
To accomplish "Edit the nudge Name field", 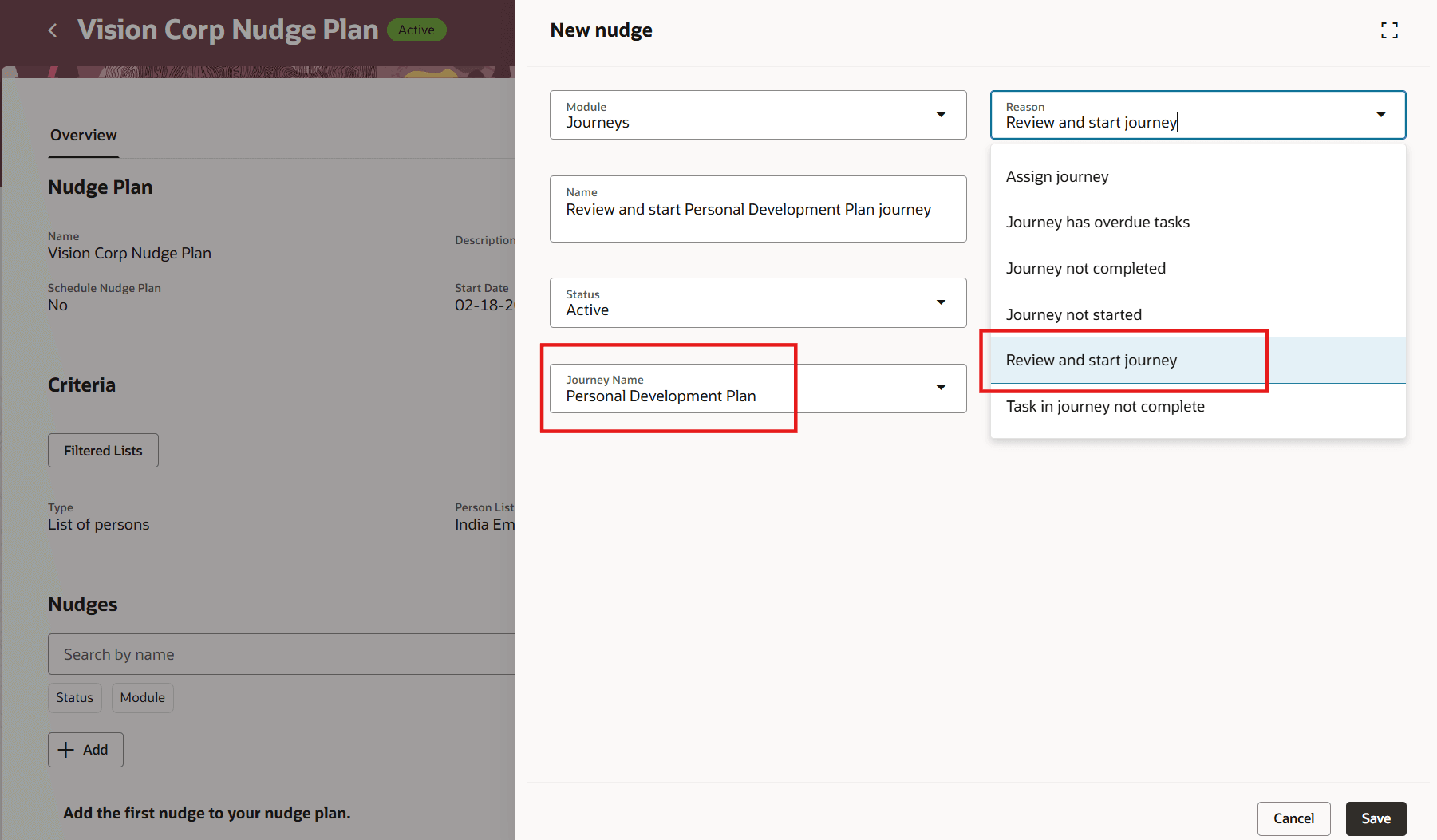I will click(x=756, y=209).
